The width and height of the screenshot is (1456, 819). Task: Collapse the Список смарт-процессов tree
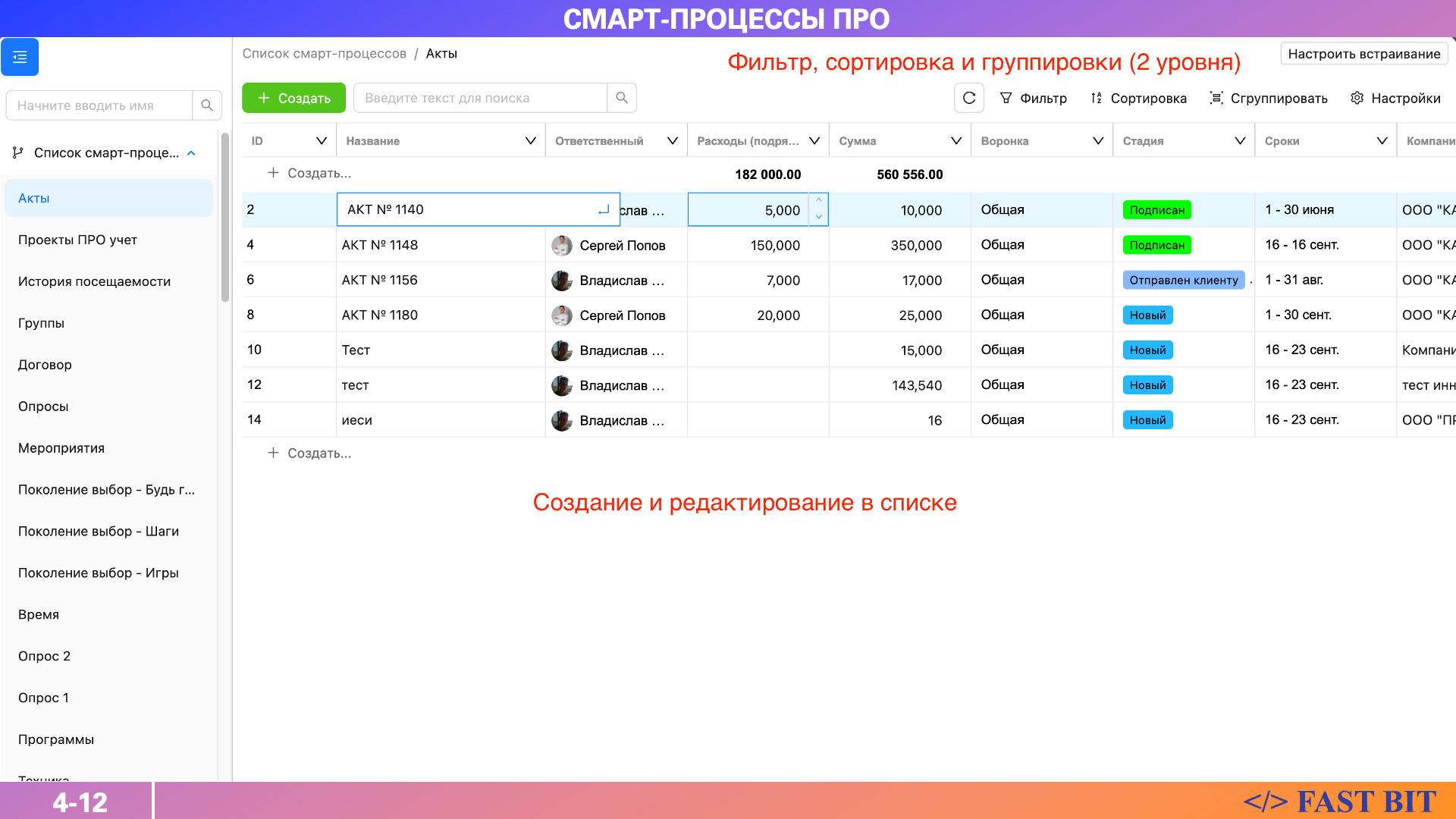pos(191,153)
